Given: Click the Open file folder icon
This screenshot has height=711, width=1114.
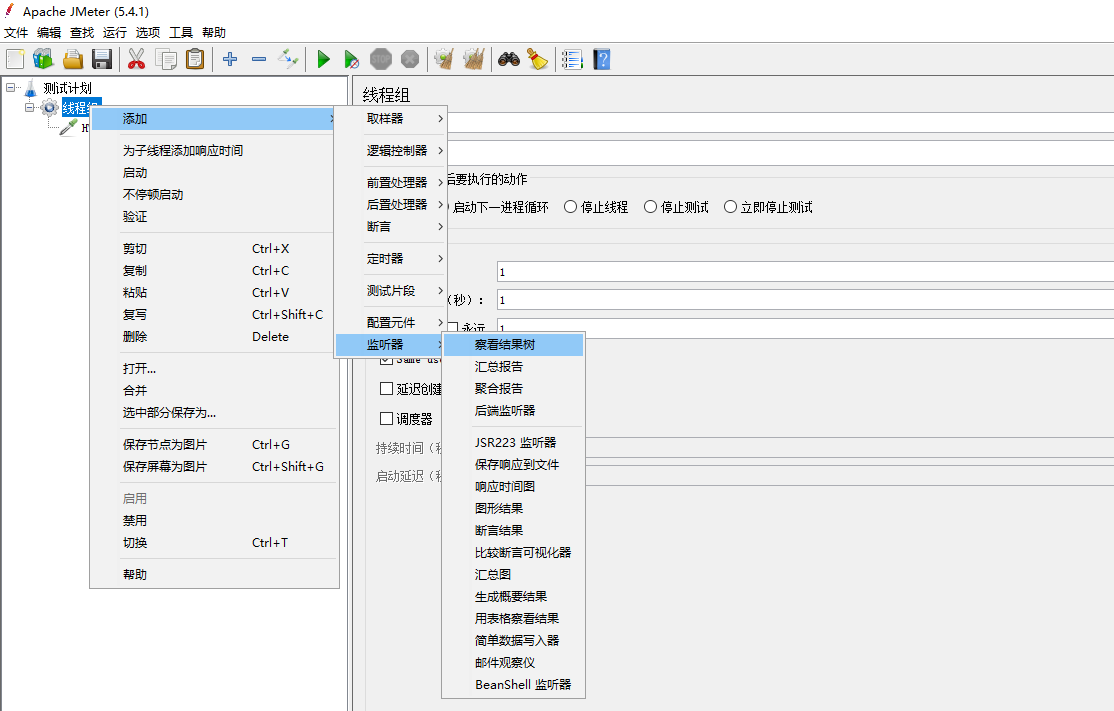Looking at the screenshot, I should point(72,59).
